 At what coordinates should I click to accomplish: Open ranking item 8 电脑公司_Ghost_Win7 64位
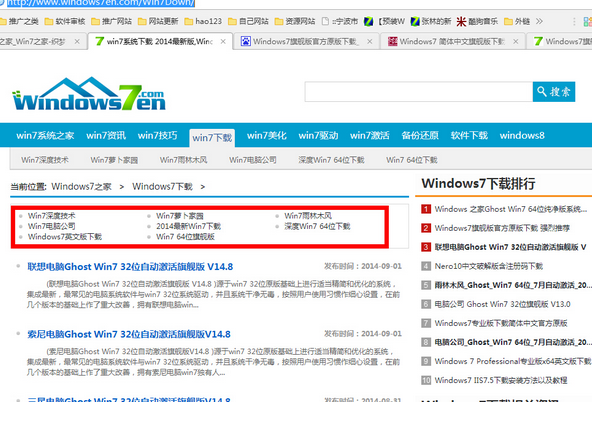click(513, 342)
